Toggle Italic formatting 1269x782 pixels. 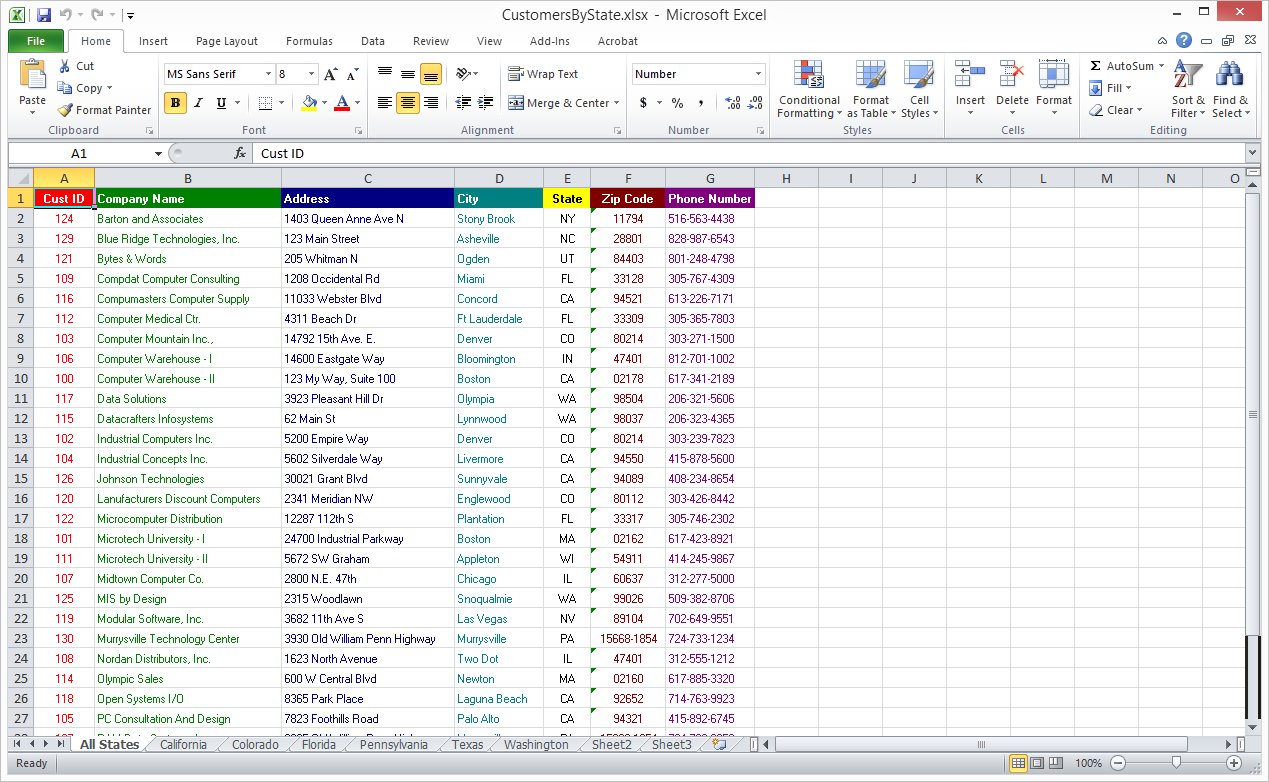pyautogui.click(x=198, y=103)
